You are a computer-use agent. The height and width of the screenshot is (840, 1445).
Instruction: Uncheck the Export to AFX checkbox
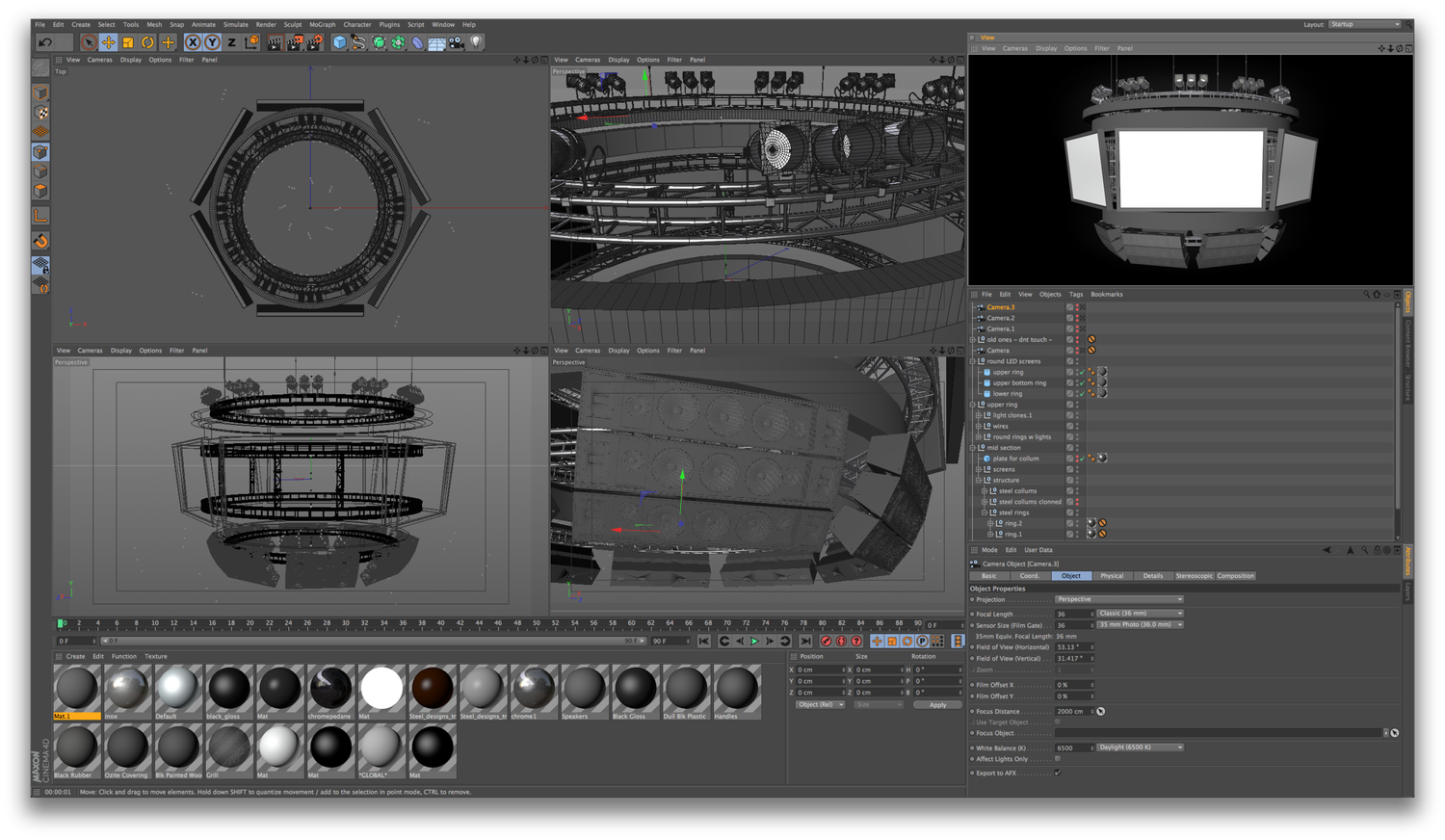(x=1058, y=773)
